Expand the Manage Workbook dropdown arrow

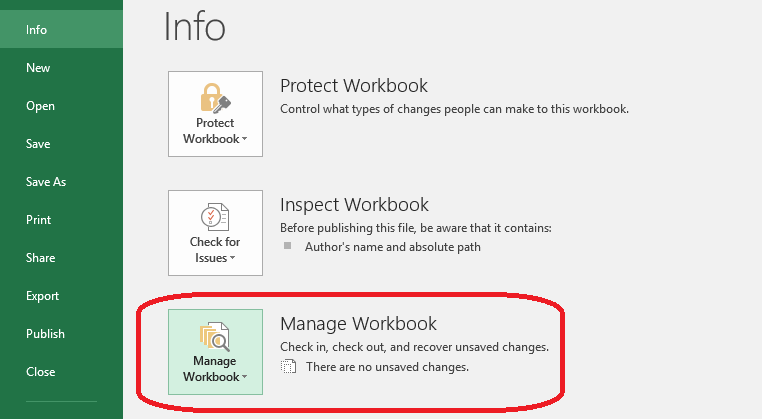[x=244, y=378]
